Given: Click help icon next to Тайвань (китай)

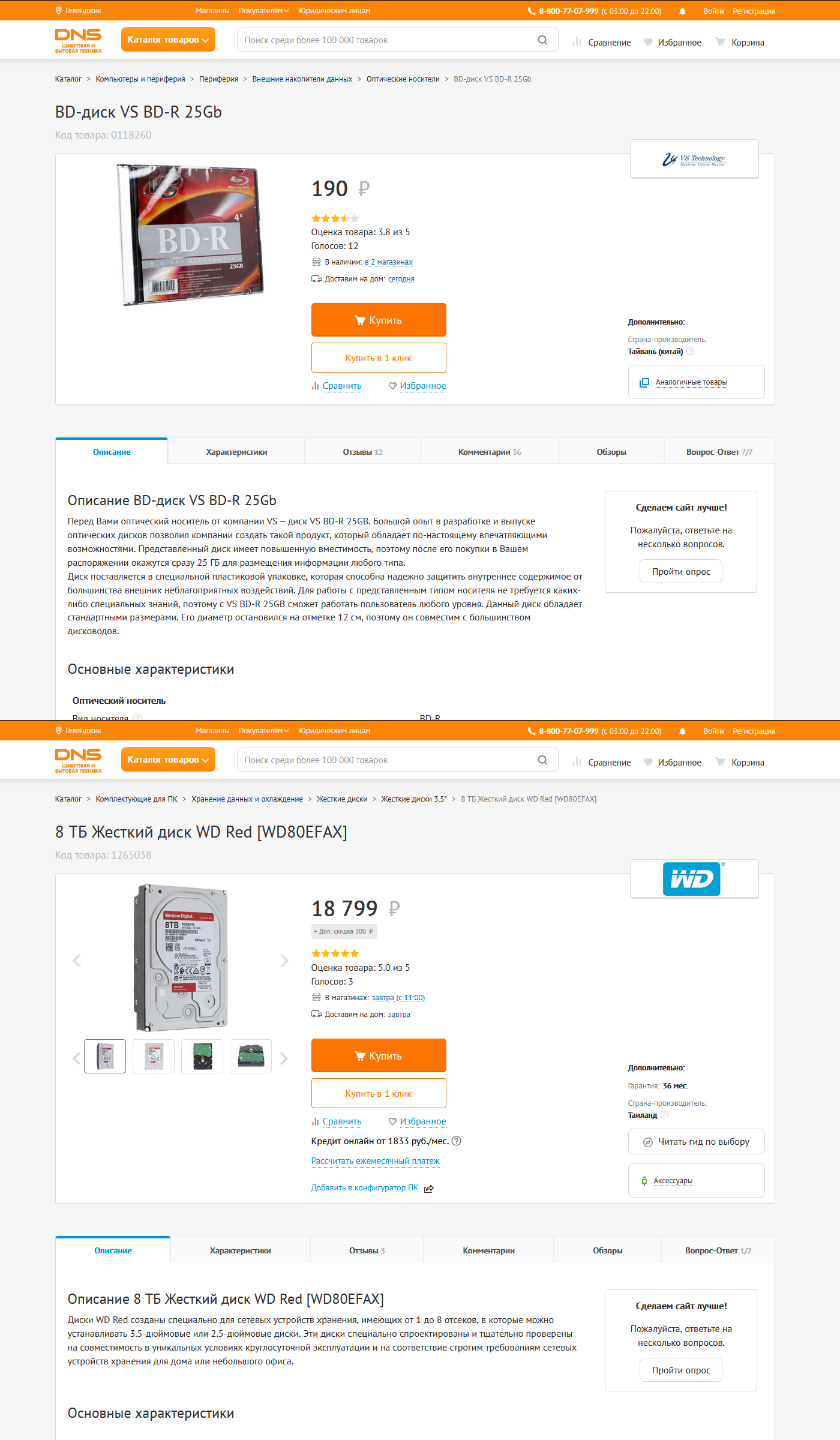Looking at the screenshot, I should [690, 352].
